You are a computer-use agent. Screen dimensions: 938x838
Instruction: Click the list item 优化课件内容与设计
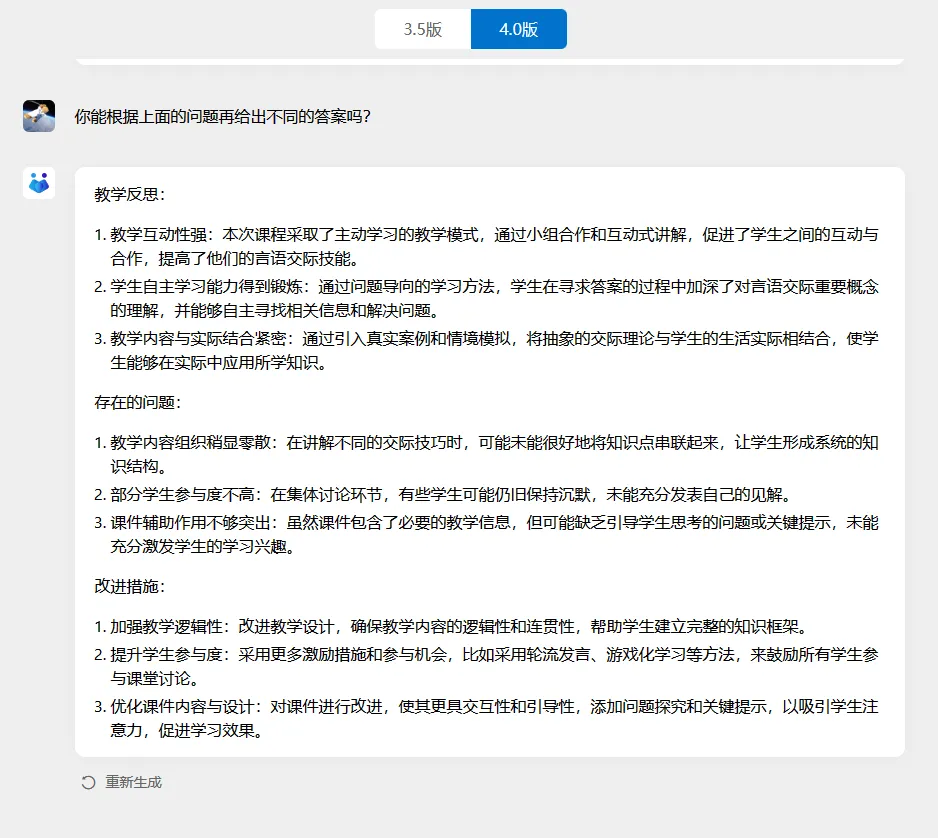point(486,718)
